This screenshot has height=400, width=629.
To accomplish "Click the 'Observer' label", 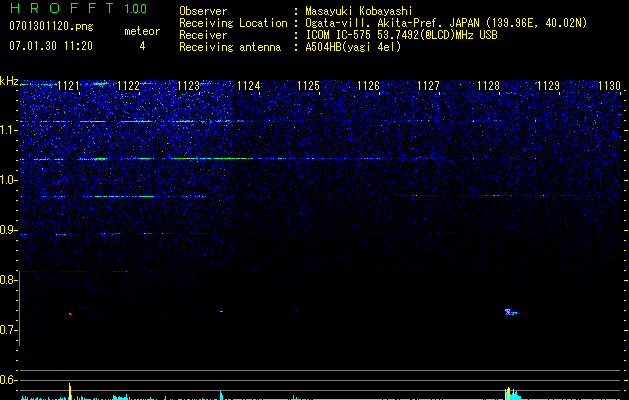I will (x=203, y=11).
